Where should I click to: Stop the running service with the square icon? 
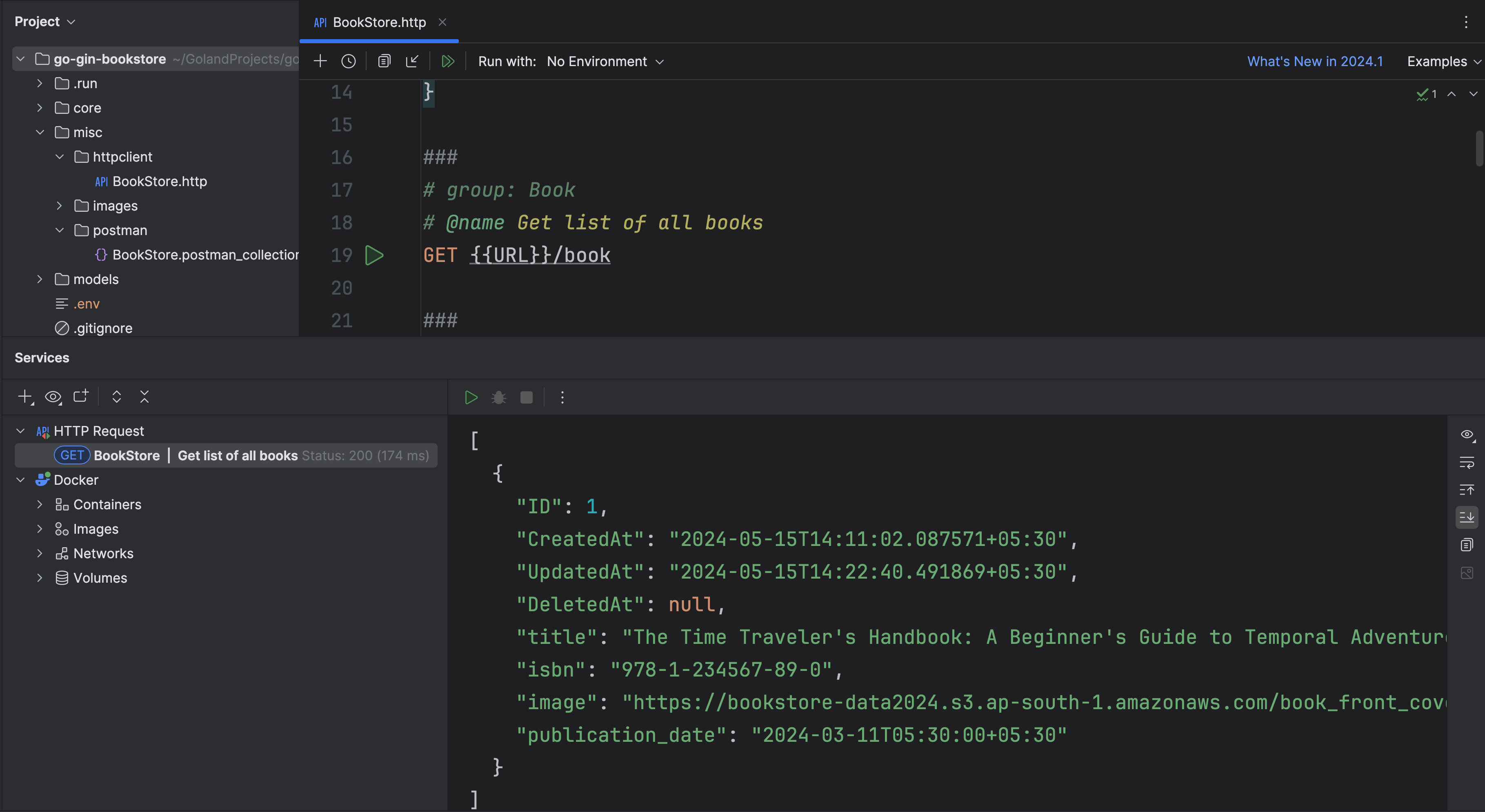(526, 397)
